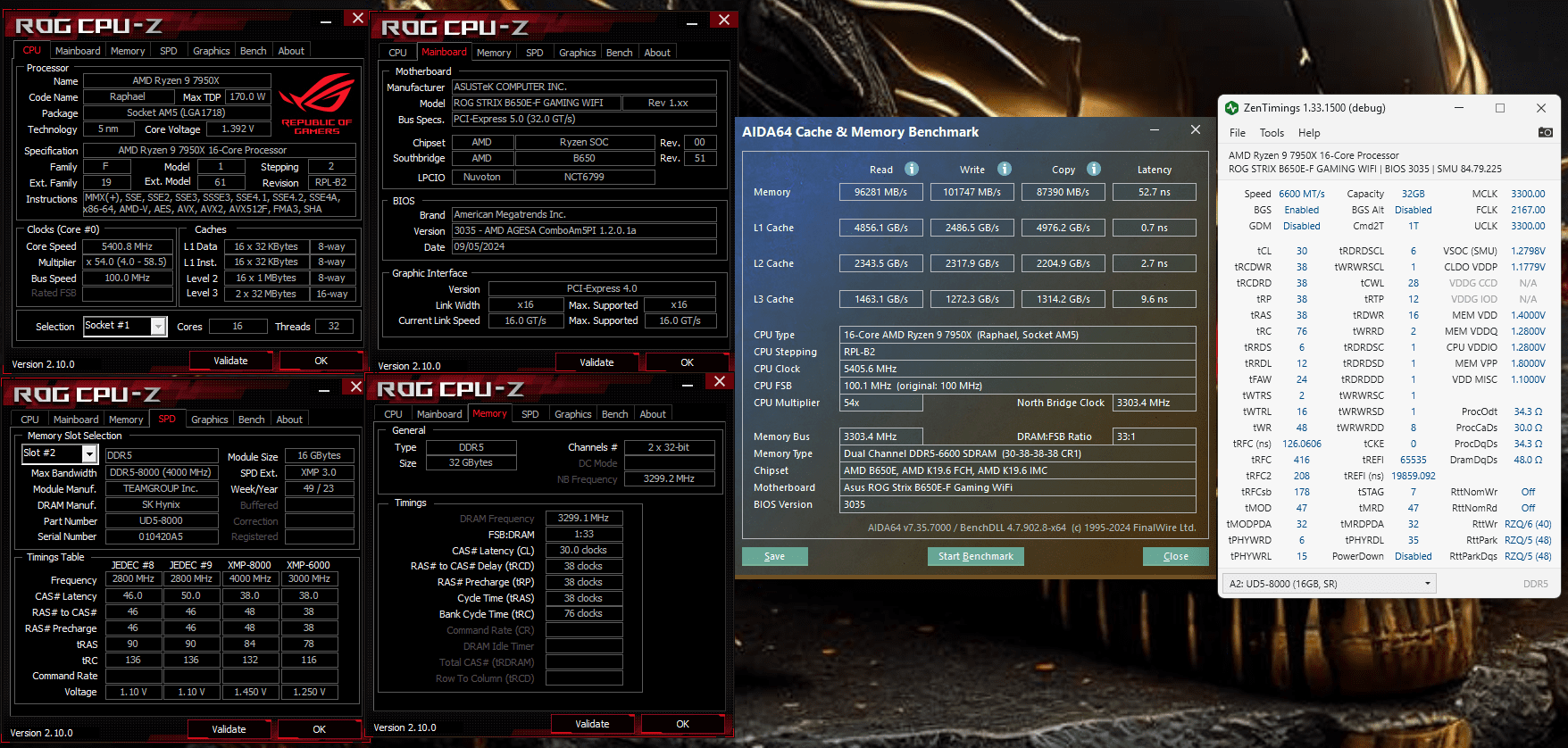Click the XMP-8000 column header in Timings Table
This screenshot has height=748, width=1568.
(x=250, y=565)
